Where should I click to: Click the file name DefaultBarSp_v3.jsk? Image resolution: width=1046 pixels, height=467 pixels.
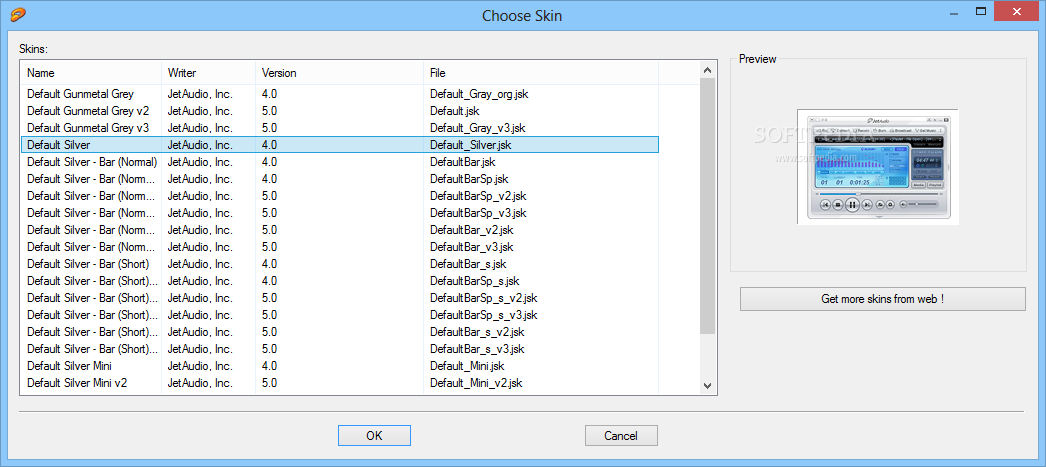(x=478, y=213)
